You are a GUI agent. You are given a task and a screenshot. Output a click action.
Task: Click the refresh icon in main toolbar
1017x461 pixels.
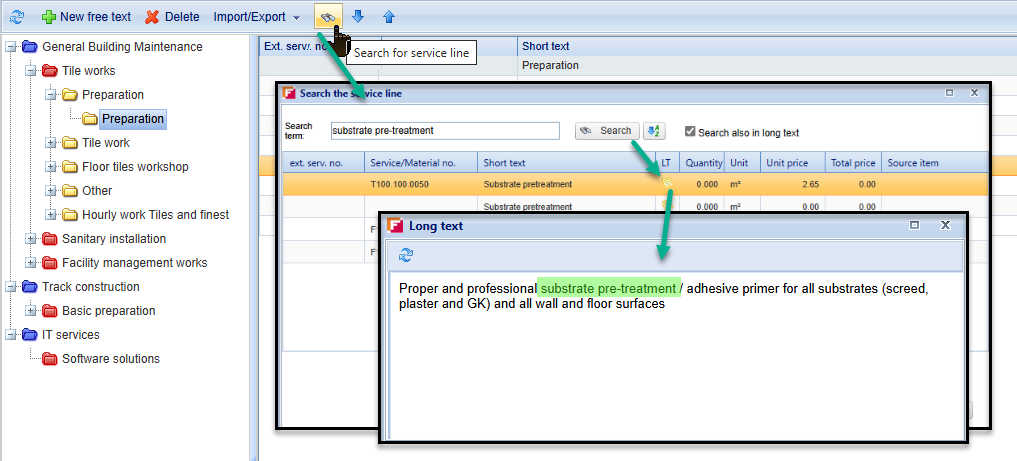(17, 17)
